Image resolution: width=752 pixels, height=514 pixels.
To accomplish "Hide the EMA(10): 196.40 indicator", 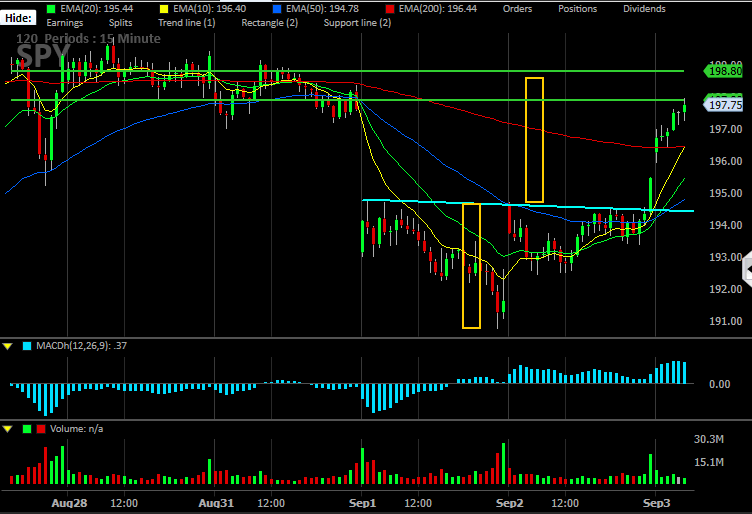I will [209, 9].
